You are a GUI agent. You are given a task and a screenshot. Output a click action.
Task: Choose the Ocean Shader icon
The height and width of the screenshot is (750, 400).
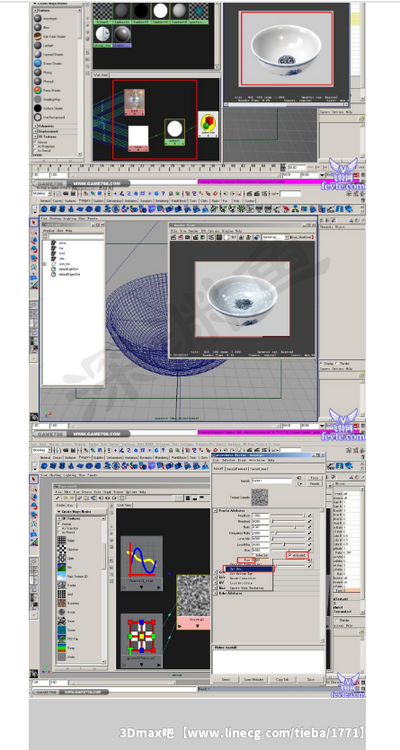point(37,63)
